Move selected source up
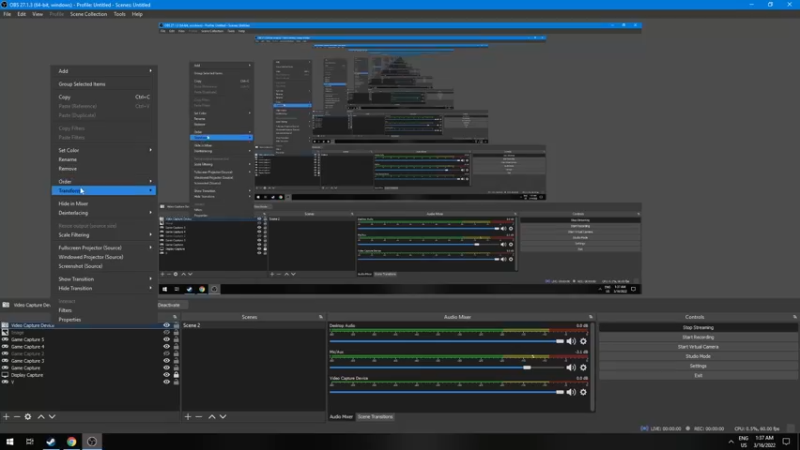800x450 pixels. pos(41,417)
